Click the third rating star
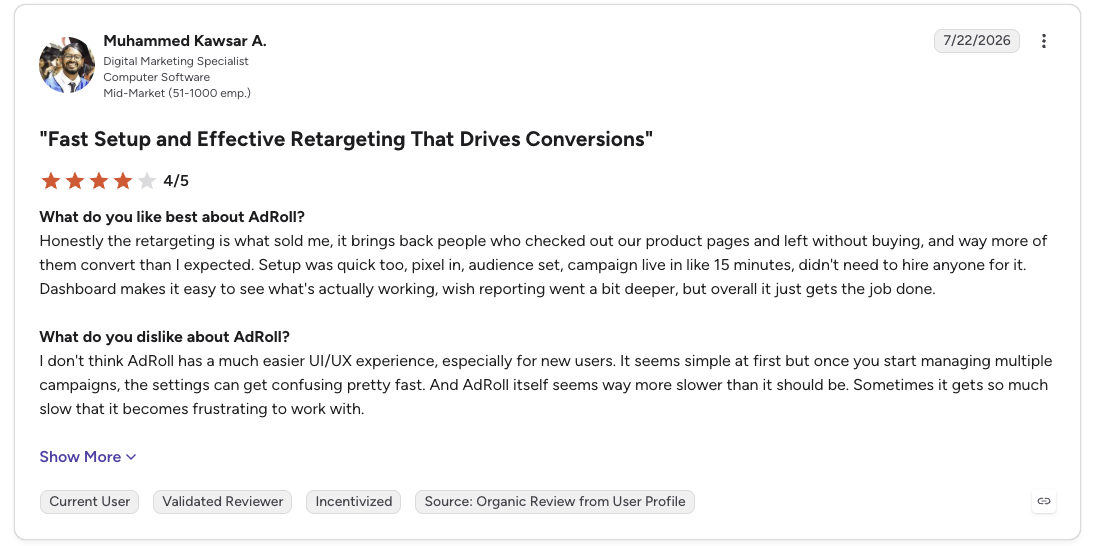 (98, 182)
